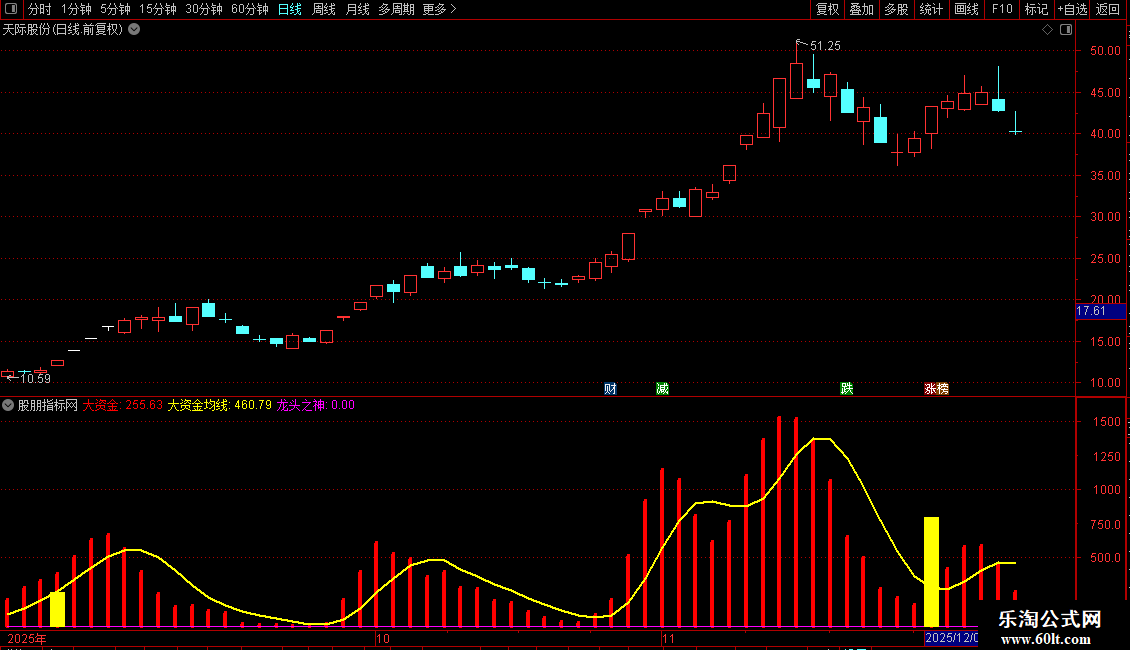Click the 11 month axis label
Viewport: 1130px width, 650px height.
click(668, 638)
